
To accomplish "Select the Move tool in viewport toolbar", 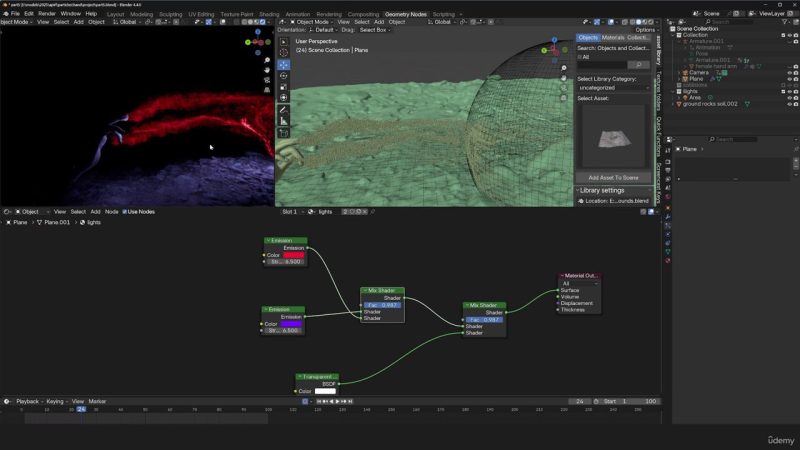I will (x=284, y=64).
